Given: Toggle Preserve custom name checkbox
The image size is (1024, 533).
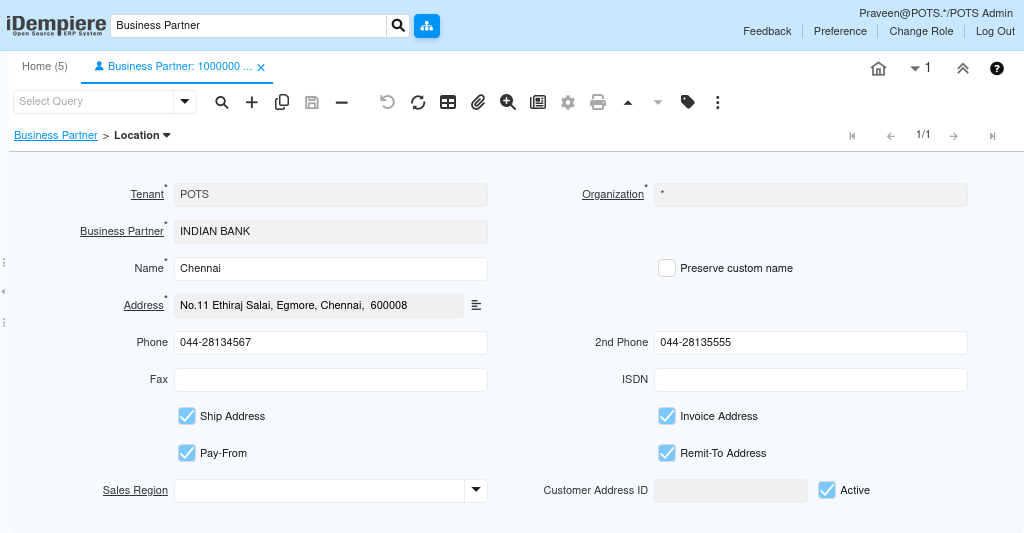Looking at the screenshot, I should pos(667,268).
